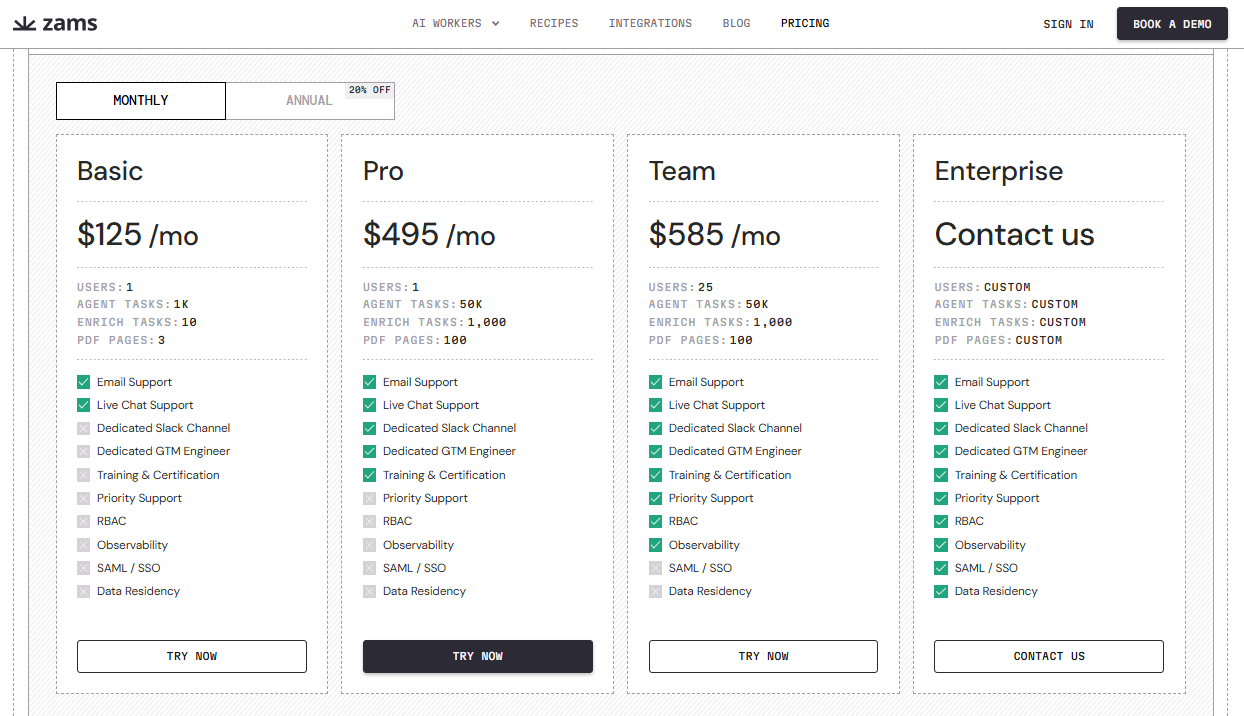Click Team plan 'USERS: 25' text
The image size is (1244, 716).
click(x=681, y=287)
